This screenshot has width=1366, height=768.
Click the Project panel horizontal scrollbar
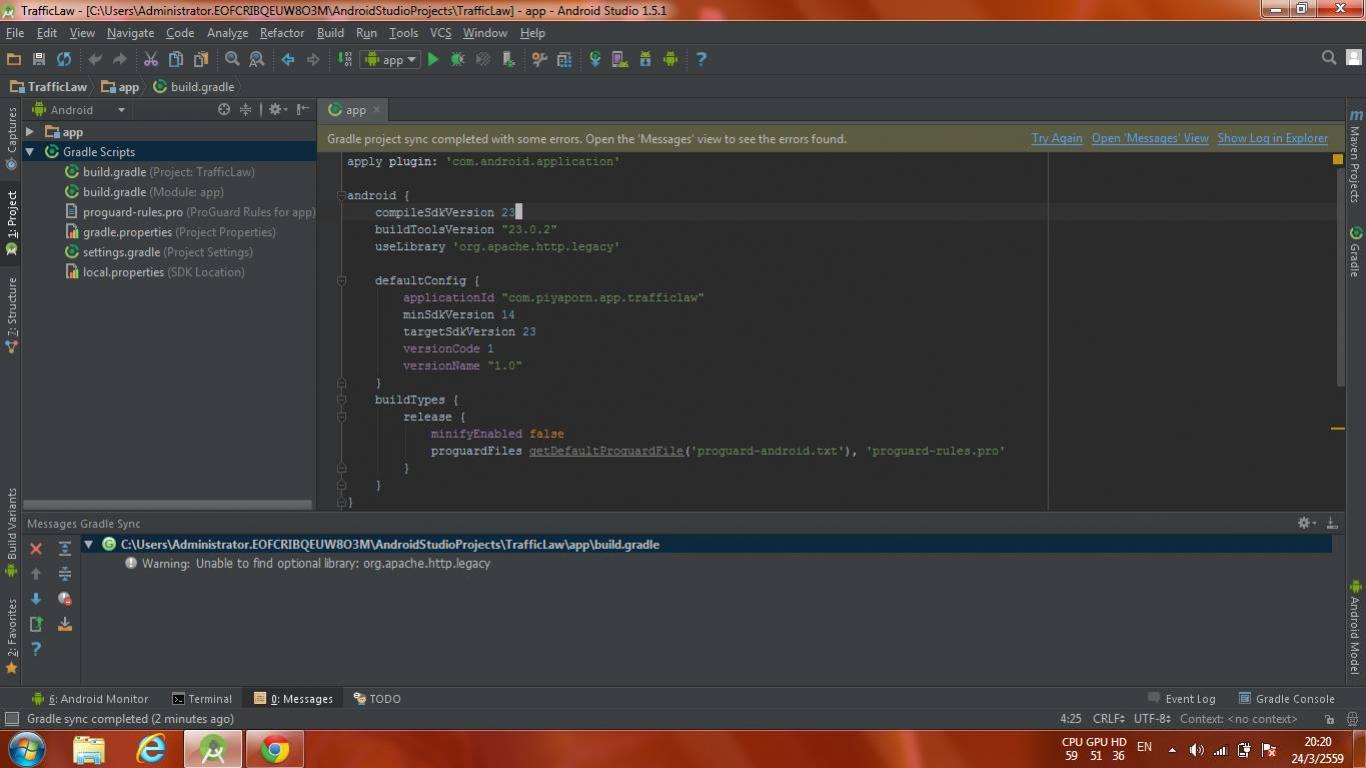pyautogui.click(x=167, y=504)
